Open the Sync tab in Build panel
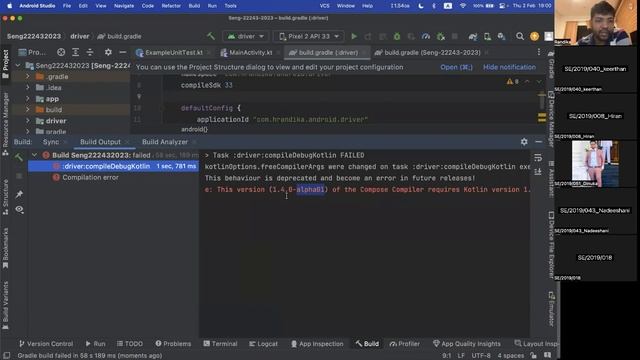 (51, 142)
